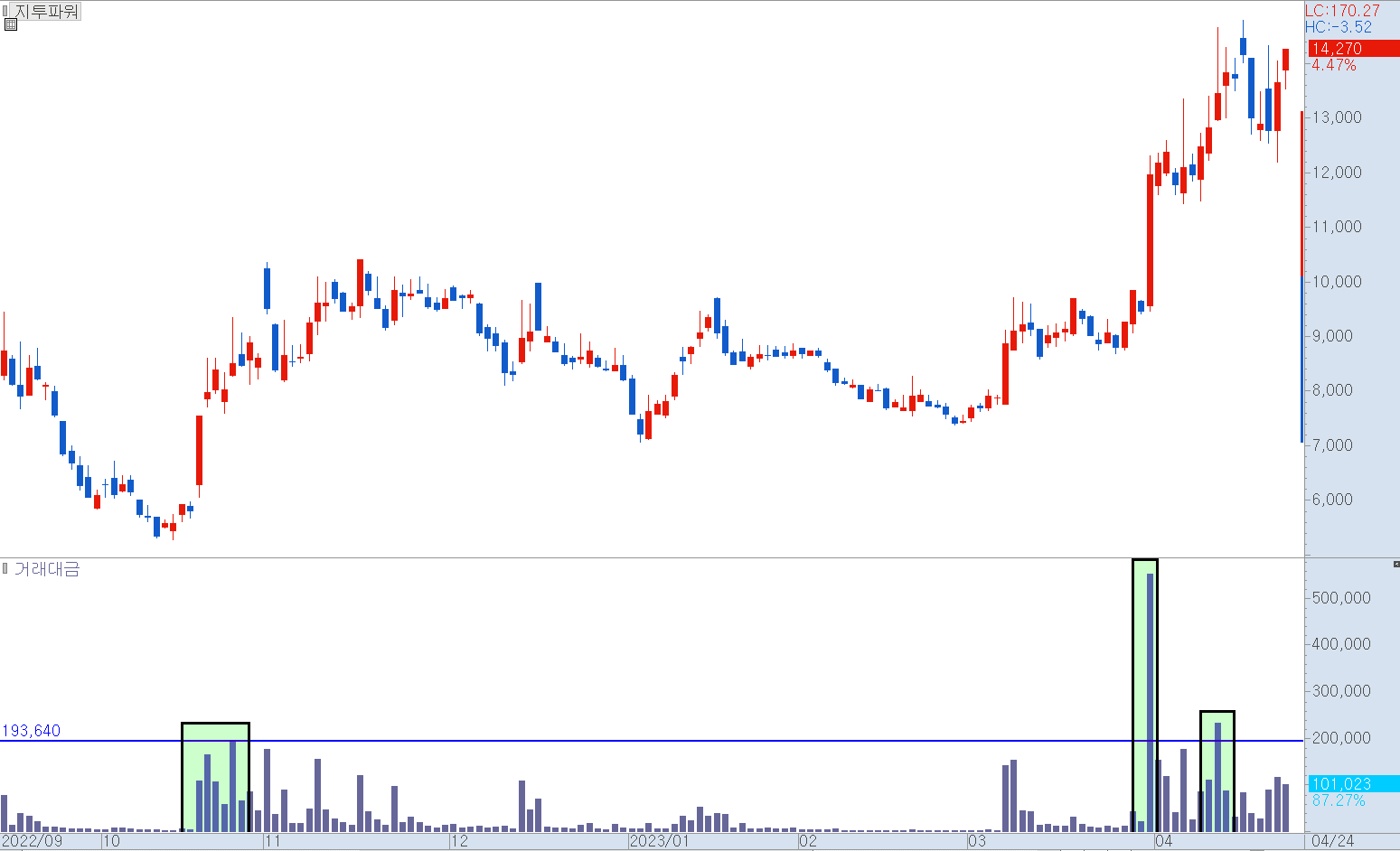Viewport: 1400px width, 851px height.
Task: Click the HC:-3.52 readout
Action: coord(1339,27)
